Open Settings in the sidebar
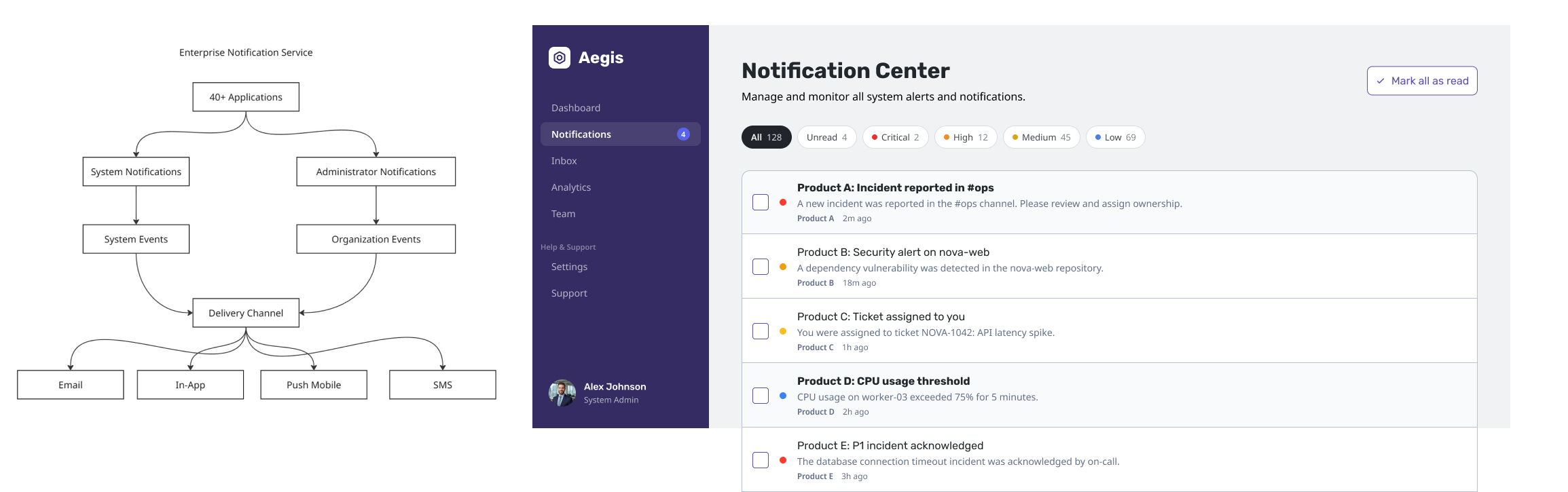The width and height of the screenshot is (1568, 492). click(620, 267)
